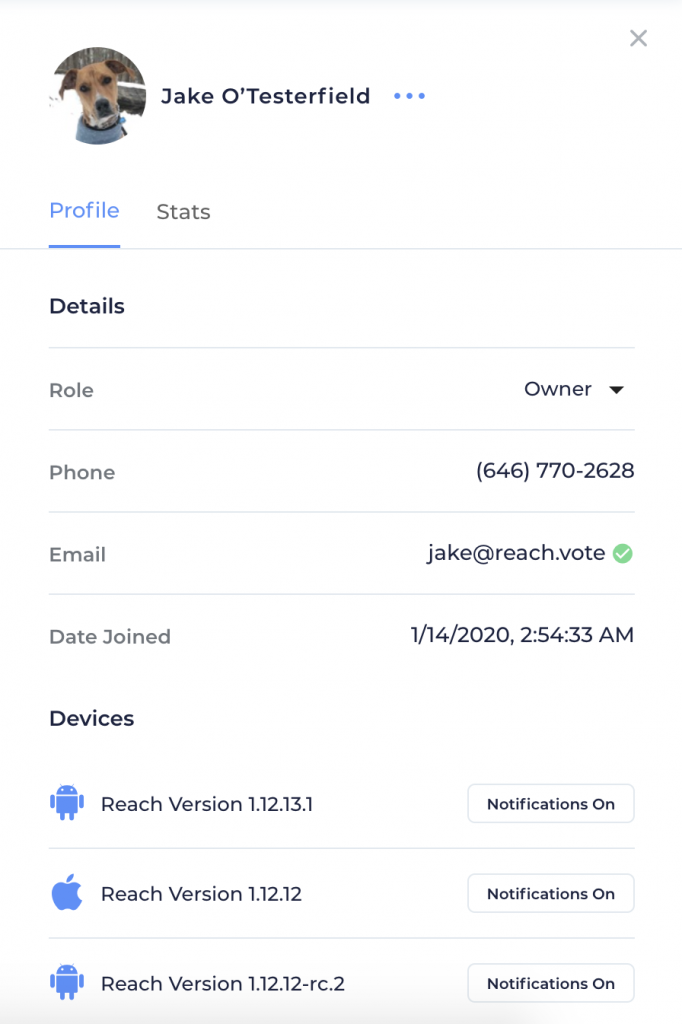Screen dimensions: 682x1024
Task: Click the jake@reach.vote email address
Action: [x=516, y=553]
